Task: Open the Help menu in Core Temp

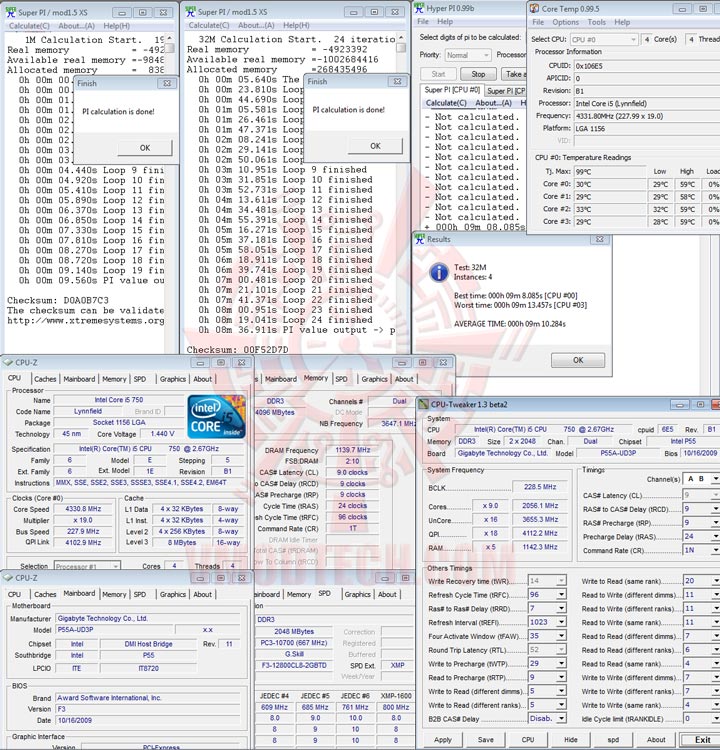Action: 622,22
